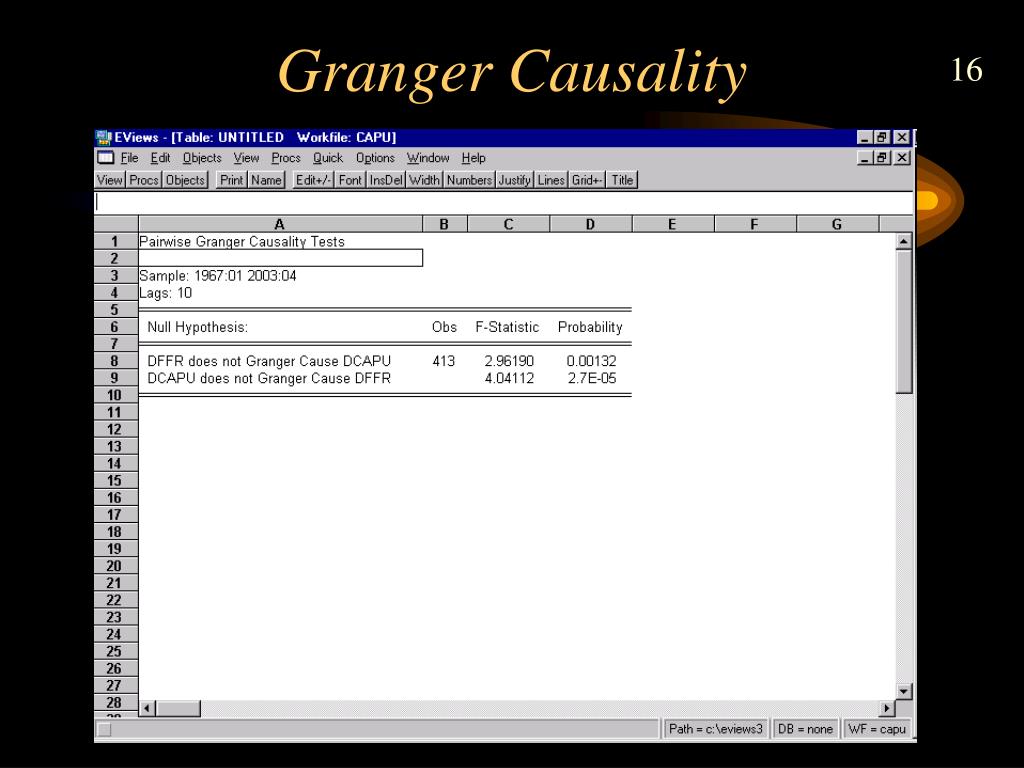1024x768 pixels.
Task: Click 'Pairwise Granger Causality Tests' cell
Action: pos(242,242)
